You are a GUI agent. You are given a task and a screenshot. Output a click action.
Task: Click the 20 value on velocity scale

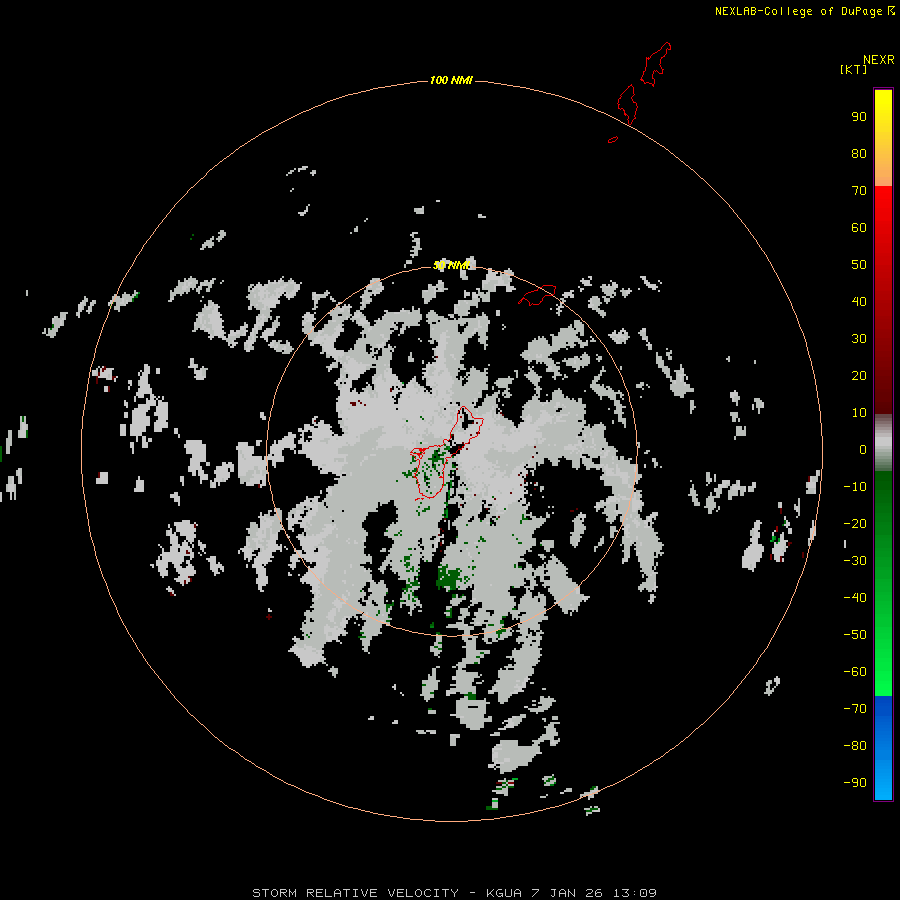[859, 376]
